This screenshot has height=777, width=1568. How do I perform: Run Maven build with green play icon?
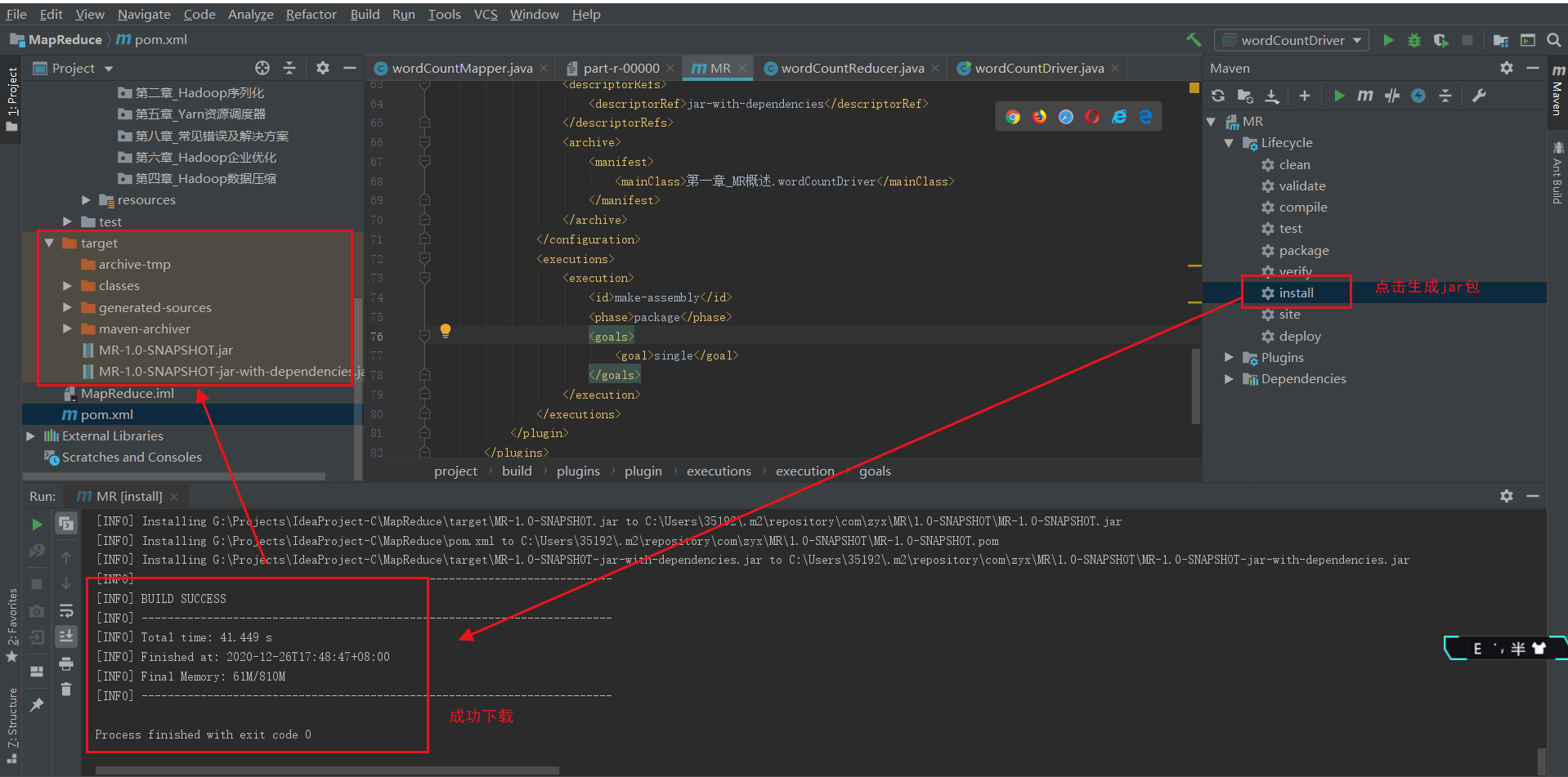tap(1339, 96)
